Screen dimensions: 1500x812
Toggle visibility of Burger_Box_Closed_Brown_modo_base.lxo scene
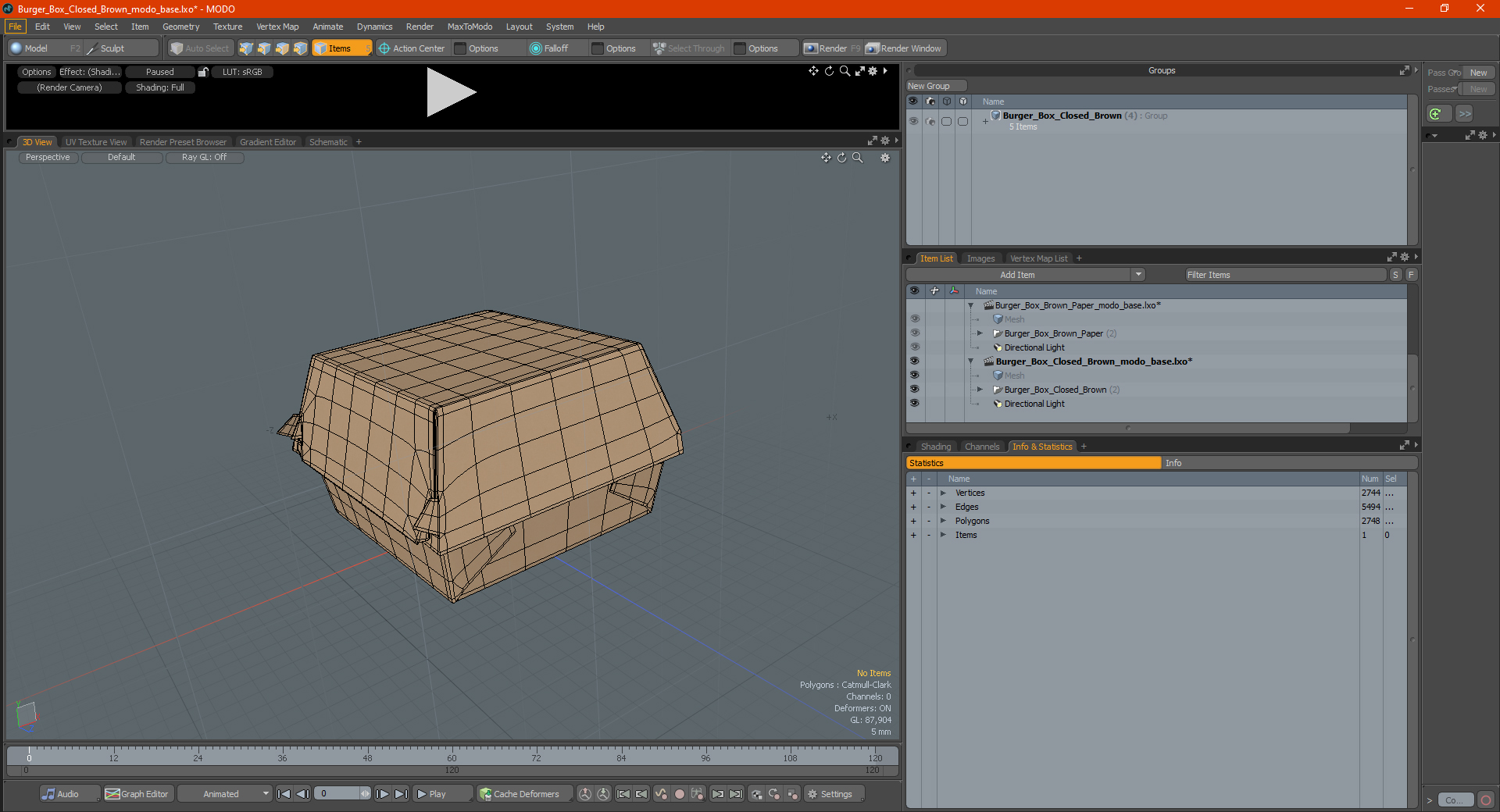(914, 361)
